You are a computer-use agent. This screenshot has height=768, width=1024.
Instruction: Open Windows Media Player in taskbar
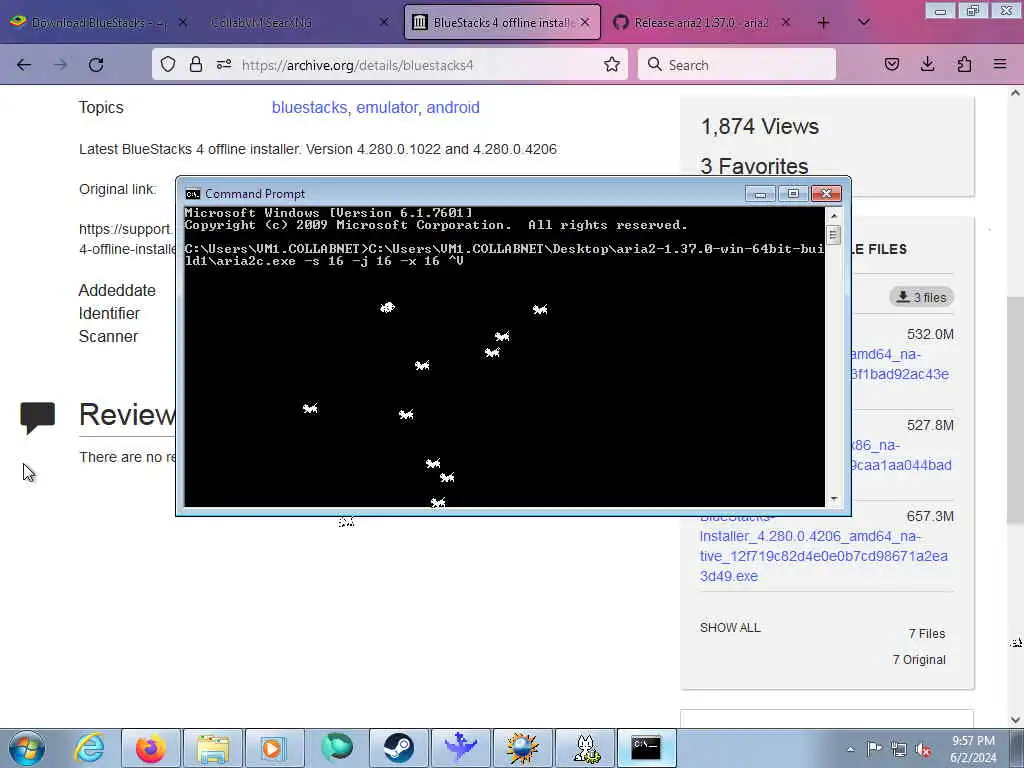pyautogui.click(x=274, y=748)
